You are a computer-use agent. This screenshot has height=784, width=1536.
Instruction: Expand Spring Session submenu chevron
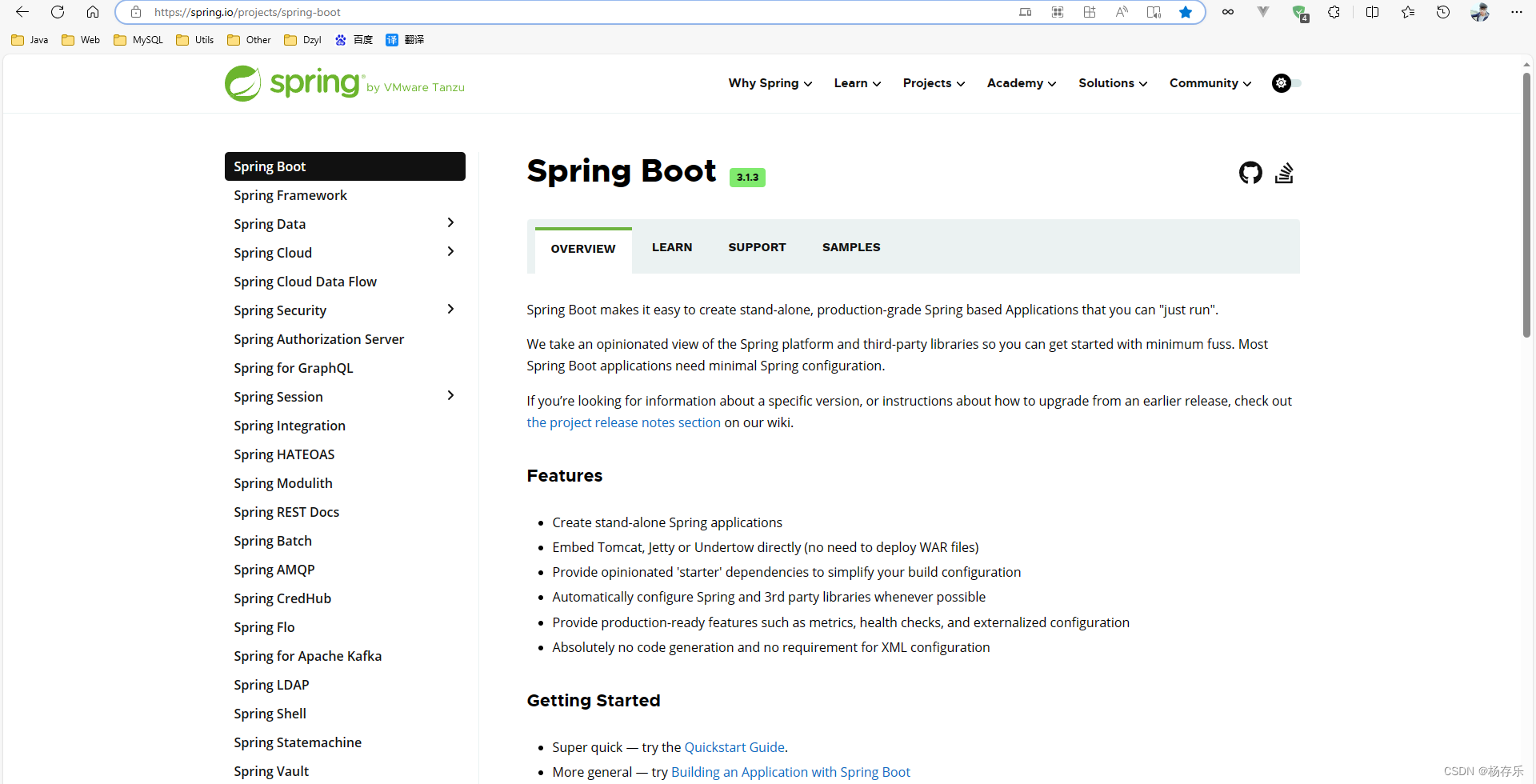[450, 396]
